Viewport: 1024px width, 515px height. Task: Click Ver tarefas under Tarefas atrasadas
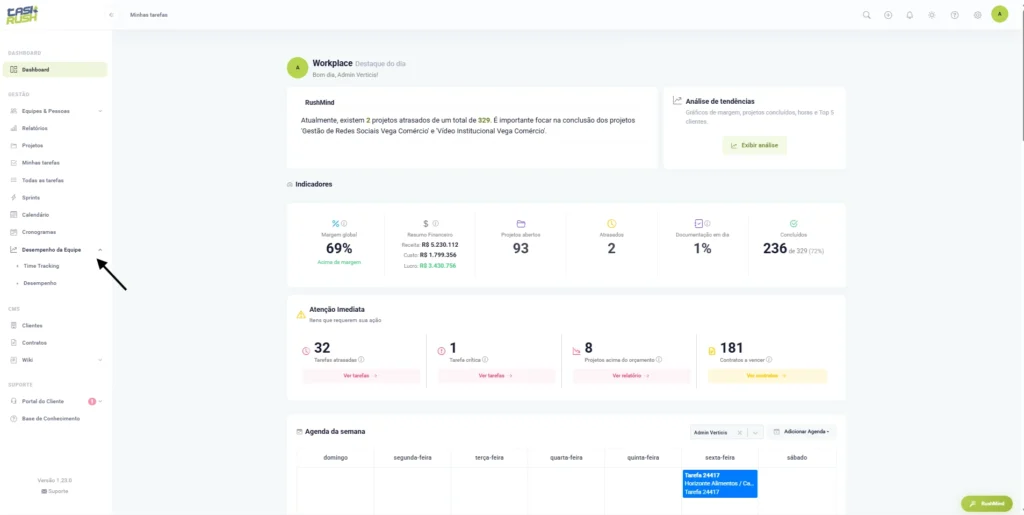coord(361,376)
